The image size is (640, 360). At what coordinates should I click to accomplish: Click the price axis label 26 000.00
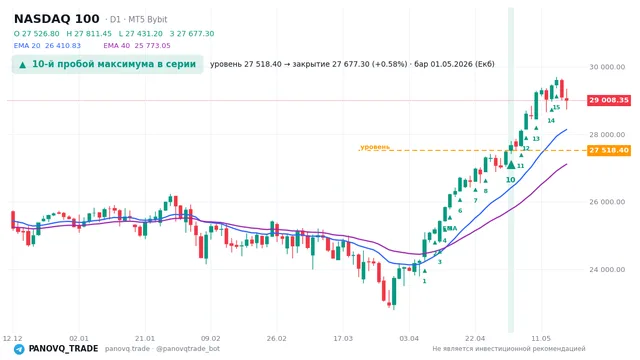click(x=607, y=202)
